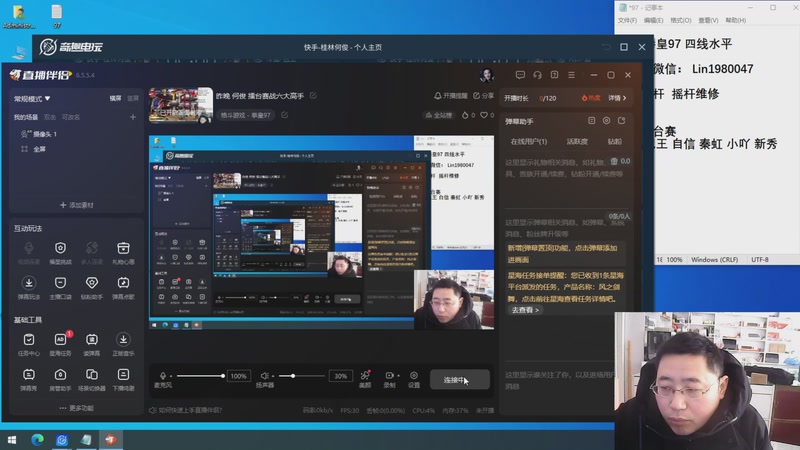Click 添加素材 to add a source

pyautogui.click(x=77, y=205)
